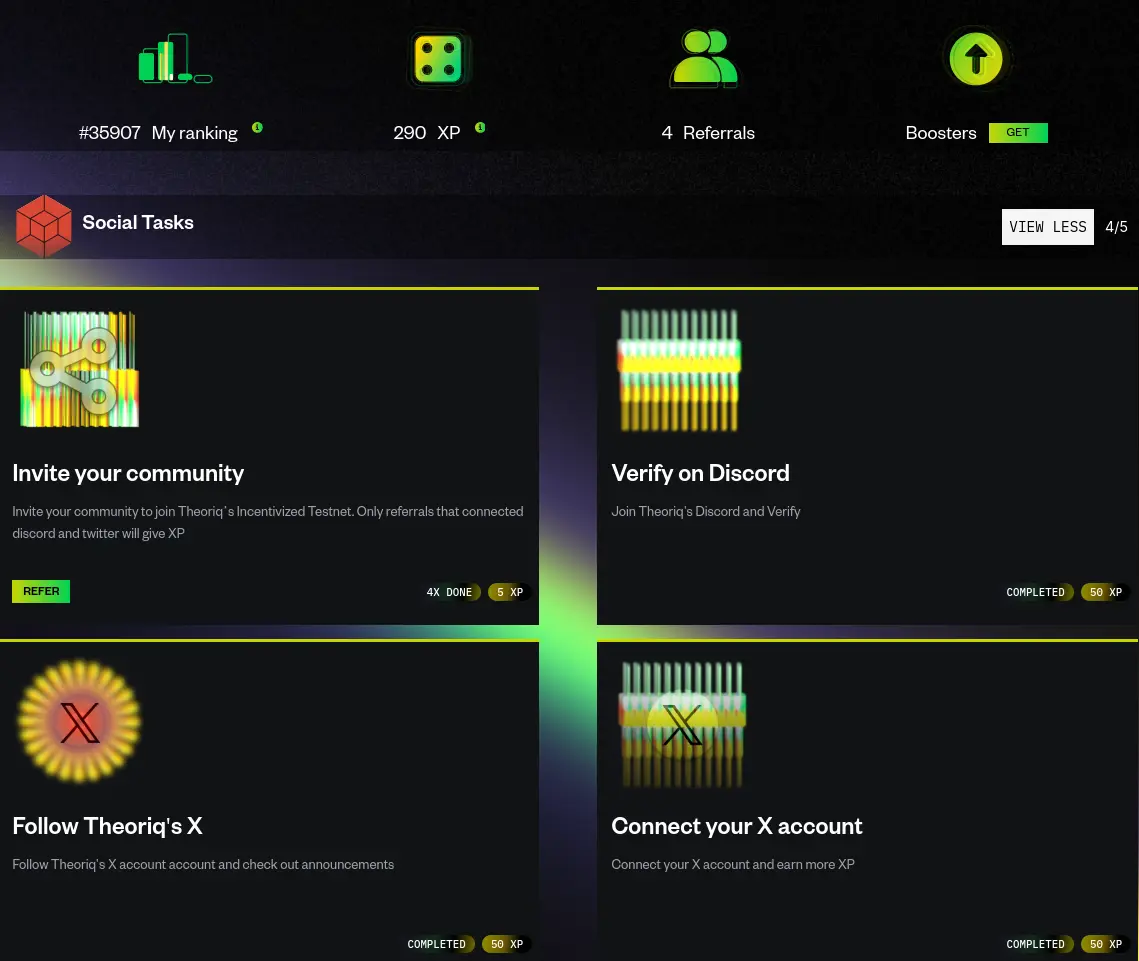Viewport: 1139px width, 961px height.
Task: Click the Boosters up-arrow icon
Action: coord(976,59)
